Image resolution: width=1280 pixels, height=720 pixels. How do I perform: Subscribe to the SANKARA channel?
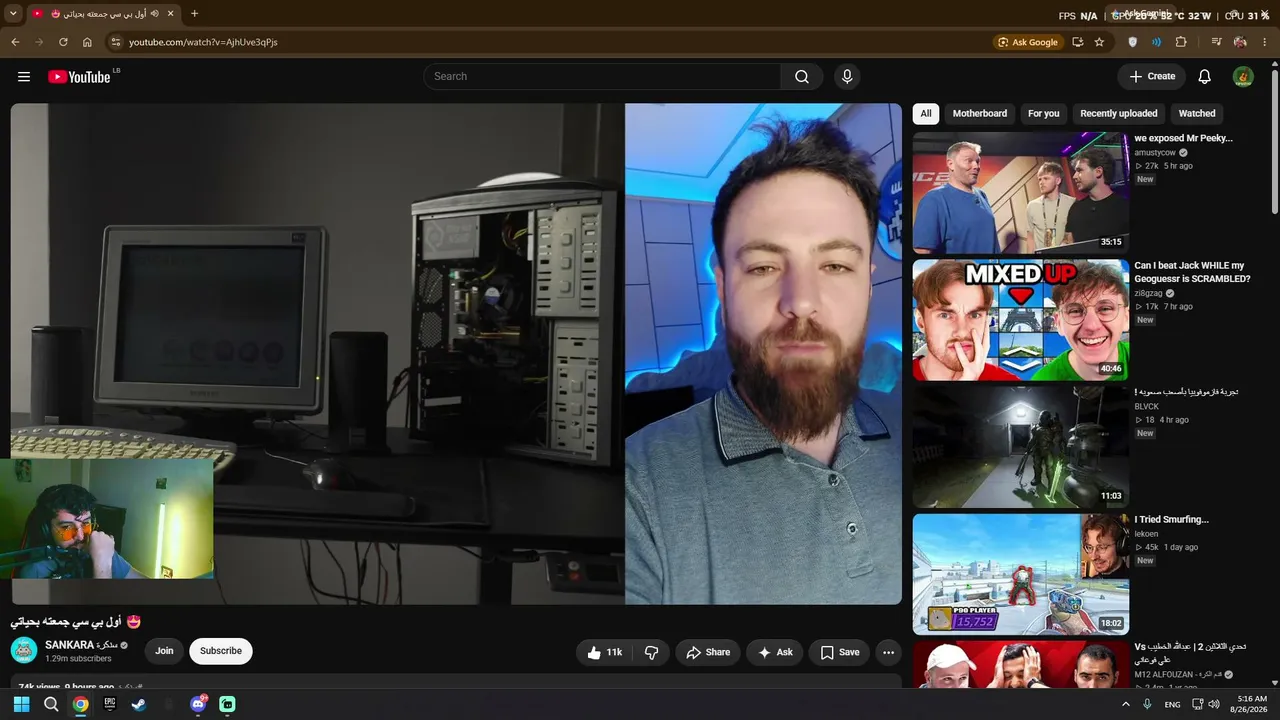(x=221, y=651)
